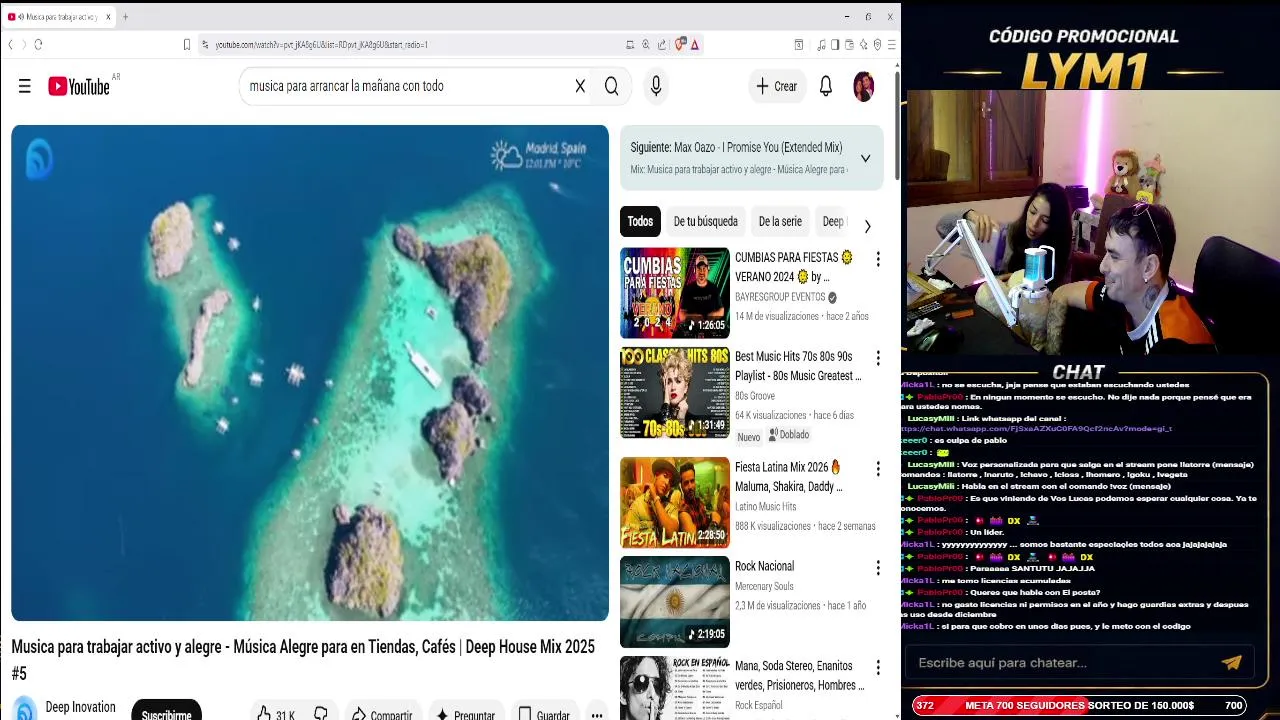Clear the search box with the X
This screenshot has height=720, width=1280.
pos(580,86)
